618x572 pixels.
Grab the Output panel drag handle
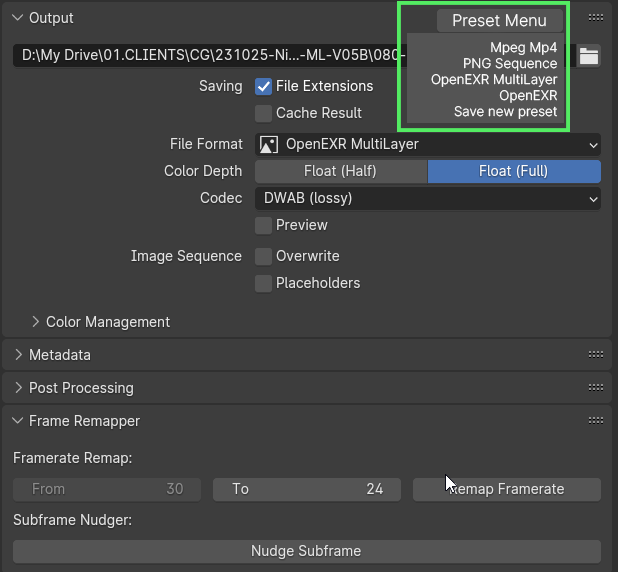pyautogui.click(x=596, y=18)
